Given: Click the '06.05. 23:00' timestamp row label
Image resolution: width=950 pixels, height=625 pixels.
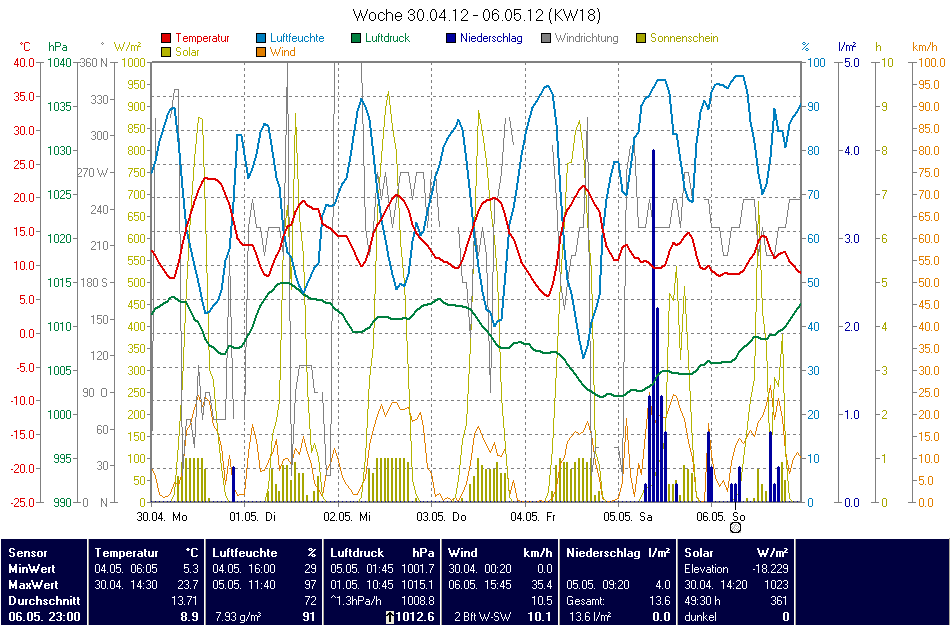Looking at the screenshot, I should pyautogui.click(x=44, y=617).
